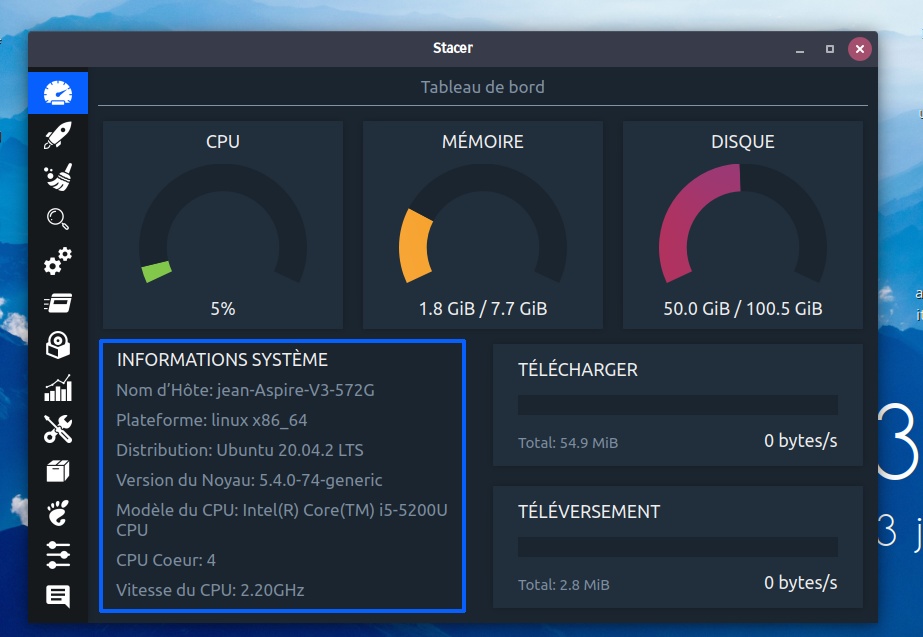Viewport: 923px width, 637px height.
Task: Click the TÉLÉVERSEMENT upload progress bar
Action: [677, 547]
